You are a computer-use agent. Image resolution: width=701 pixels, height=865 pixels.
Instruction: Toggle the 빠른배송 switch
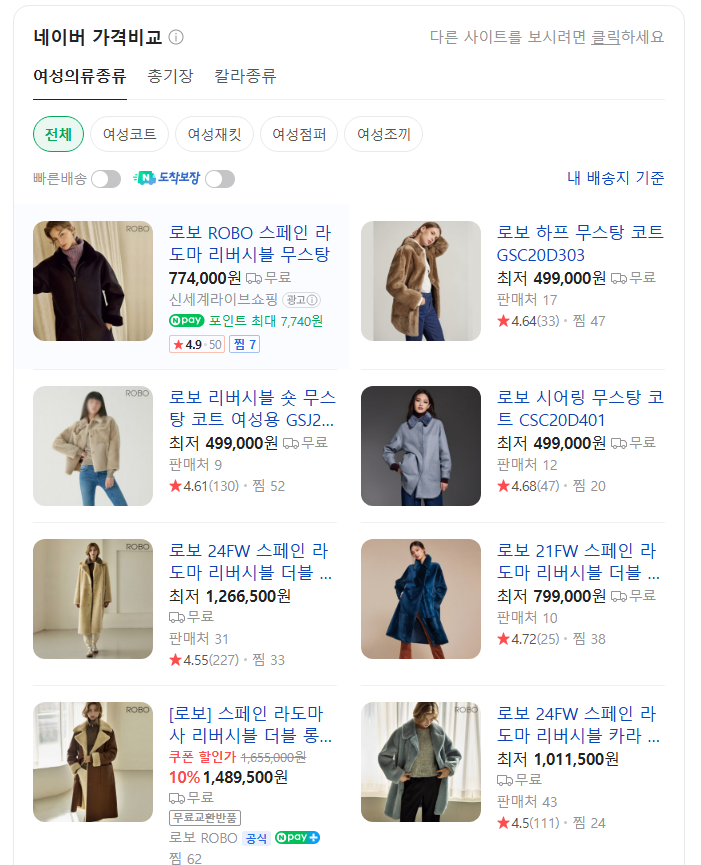point(106,179)
